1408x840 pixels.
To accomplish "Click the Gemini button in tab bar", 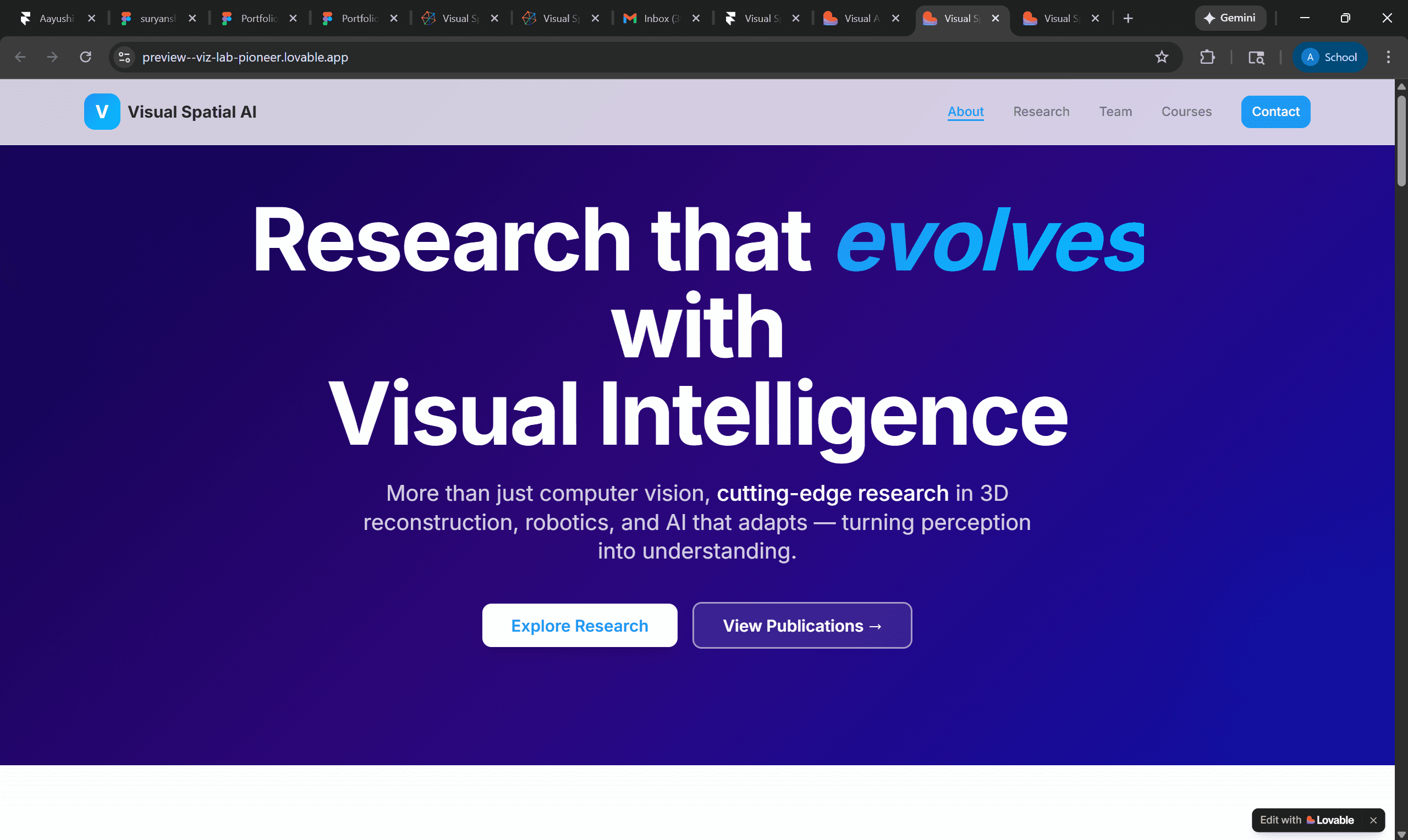I will (x=1230, y=18).
